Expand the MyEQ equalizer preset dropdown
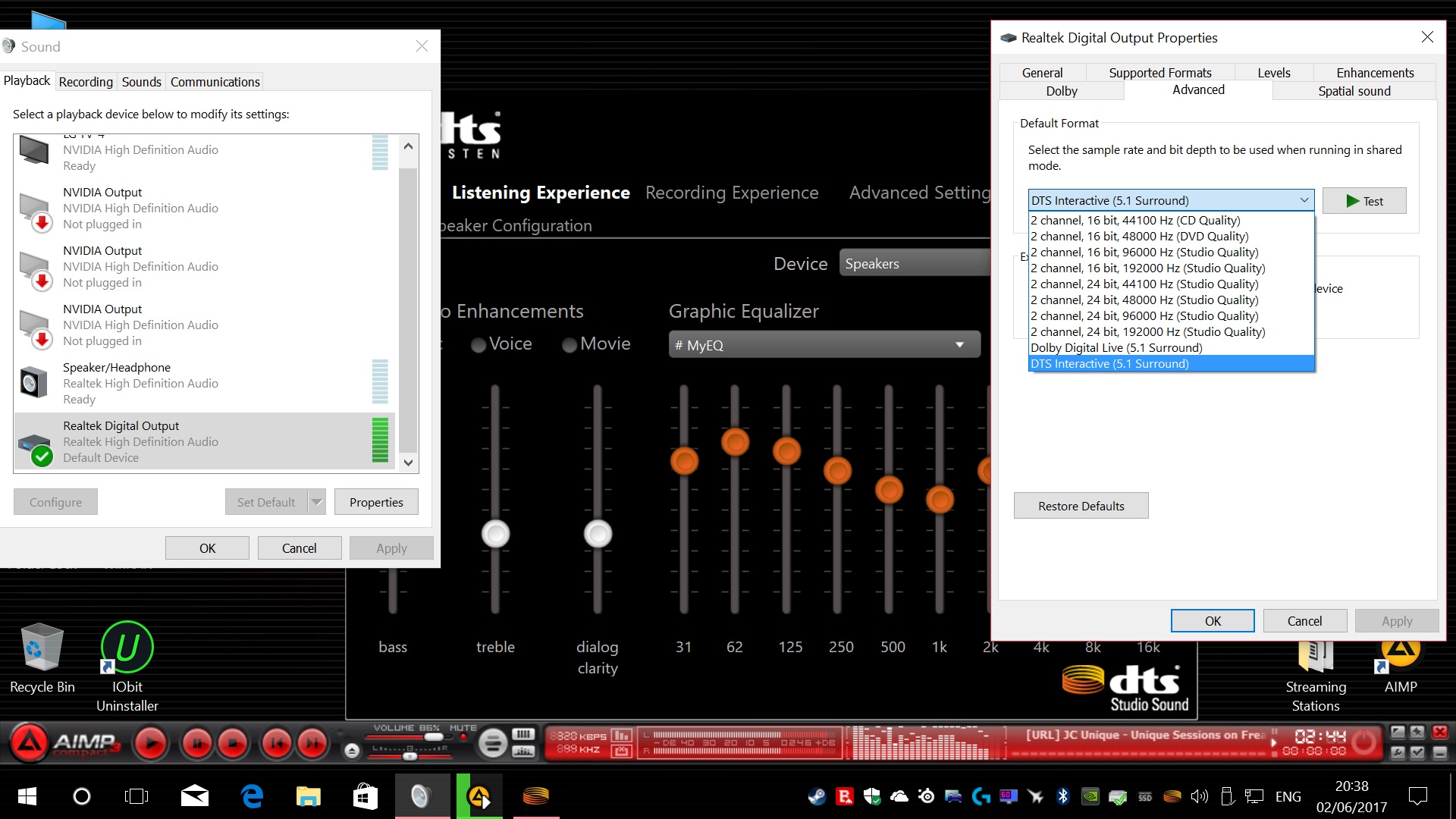This screenshot has height=819, width=1456. pos(956,344)
